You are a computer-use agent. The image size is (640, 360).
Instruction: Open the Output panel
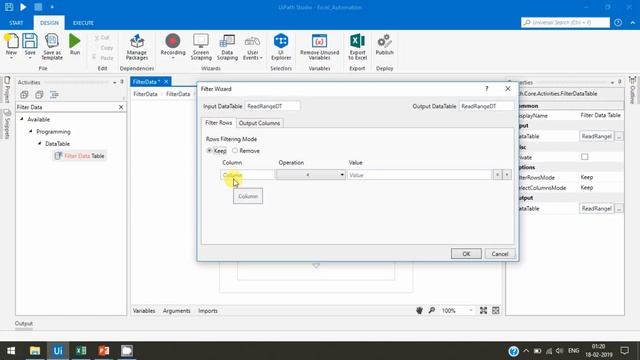click(x=24, y=323)
